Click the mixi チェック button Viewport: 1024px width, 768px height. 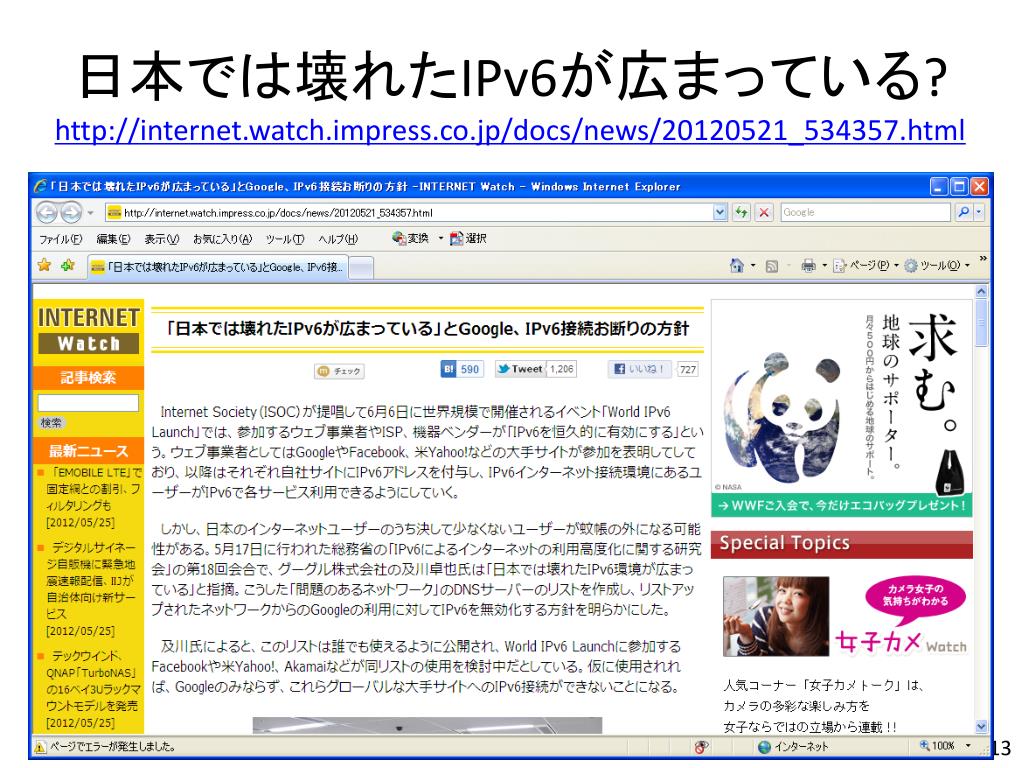pos(339,371)
